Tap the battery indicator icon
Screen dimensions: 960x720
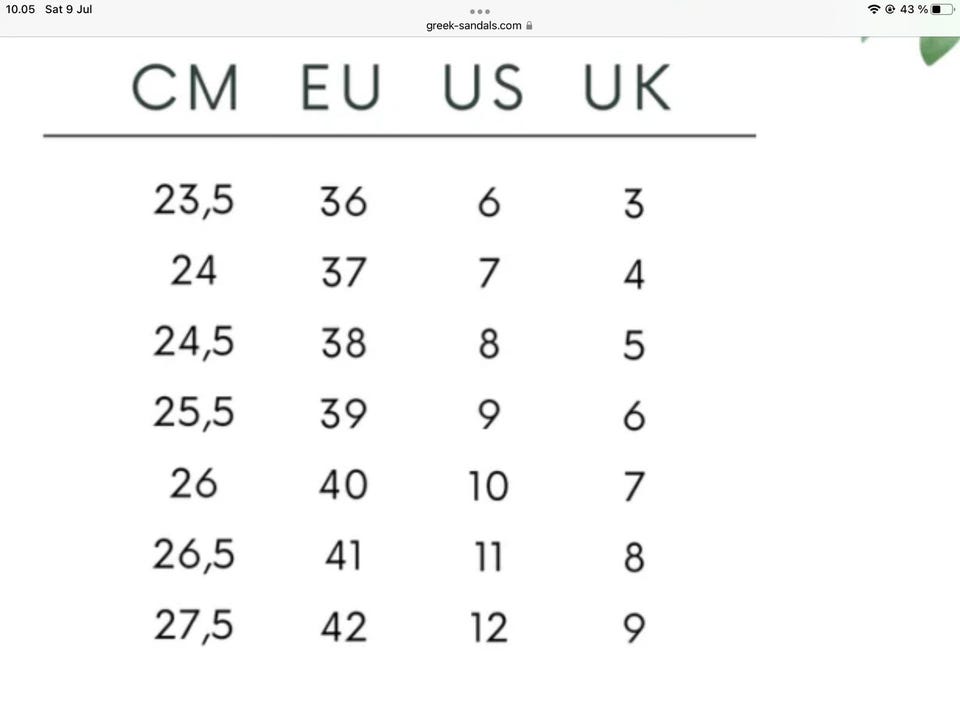(x=942, y=9)
